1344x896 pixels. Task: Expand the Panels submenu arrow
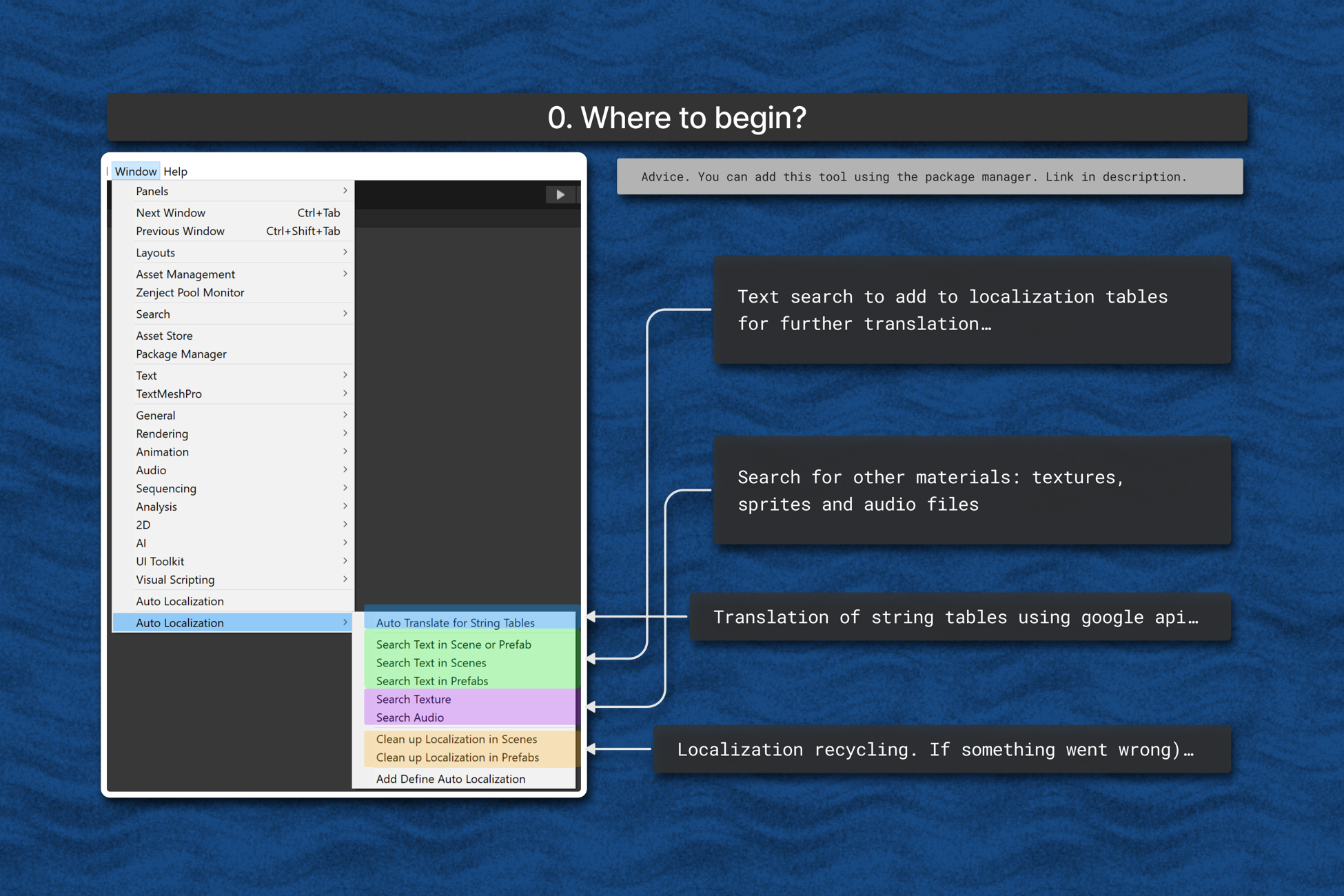(x=345, y=191)
